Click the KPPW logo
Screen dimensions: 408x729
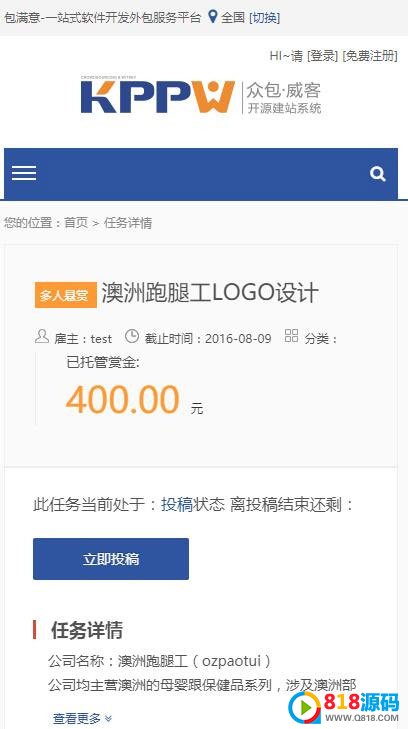201,97
